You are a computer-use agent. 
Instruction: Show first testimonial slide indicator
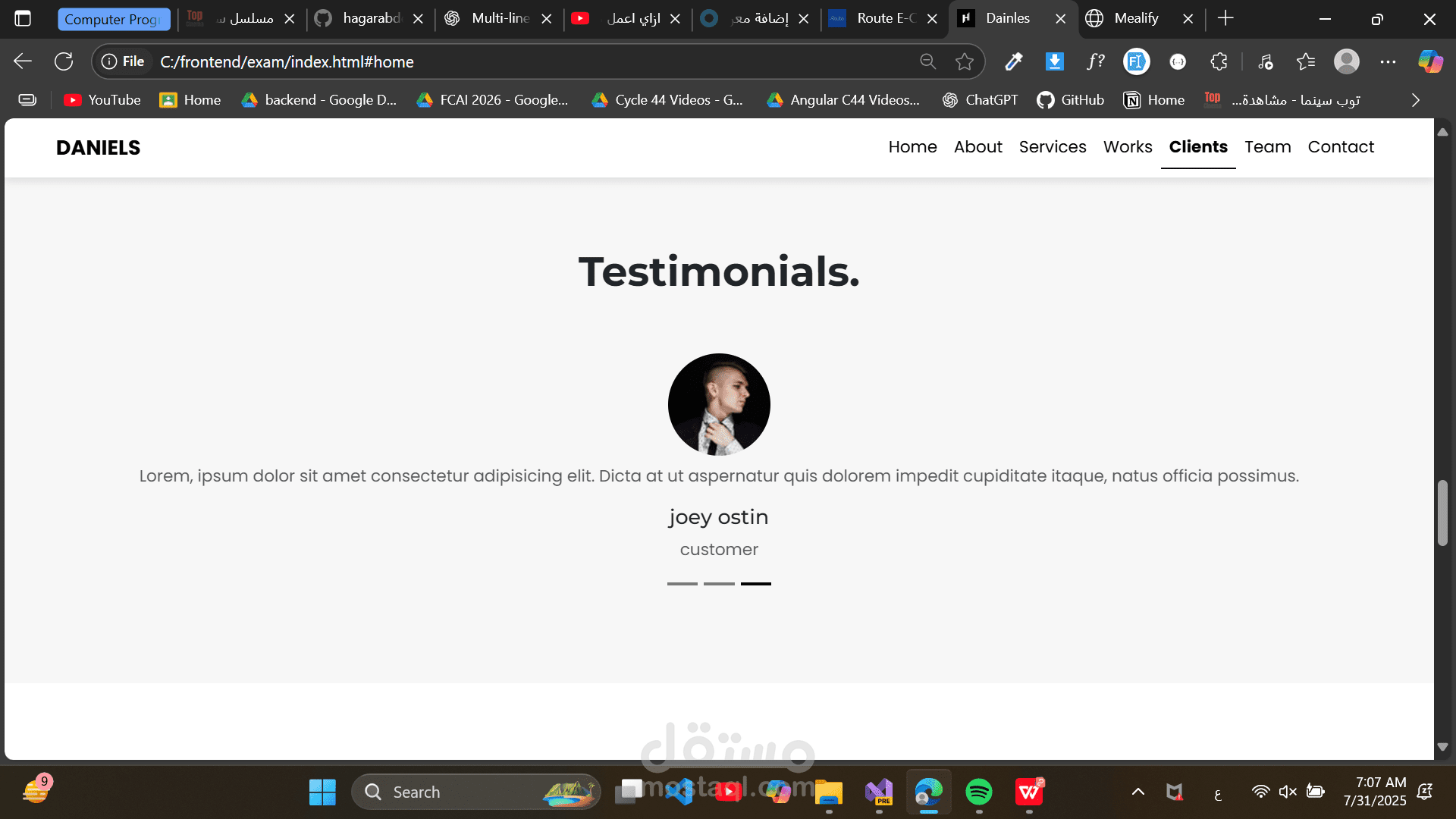[x=682, y=584]
